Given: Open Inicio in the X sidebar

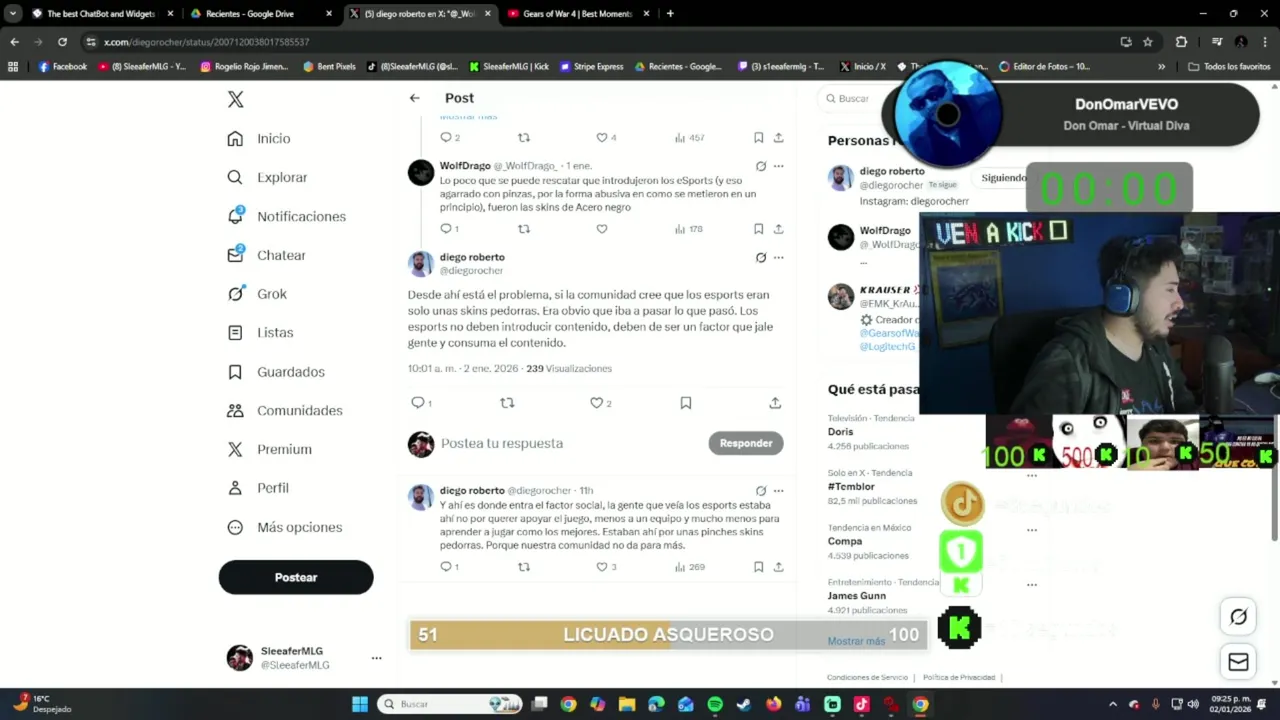Looking at the screenshot, I should pos(259,139).
